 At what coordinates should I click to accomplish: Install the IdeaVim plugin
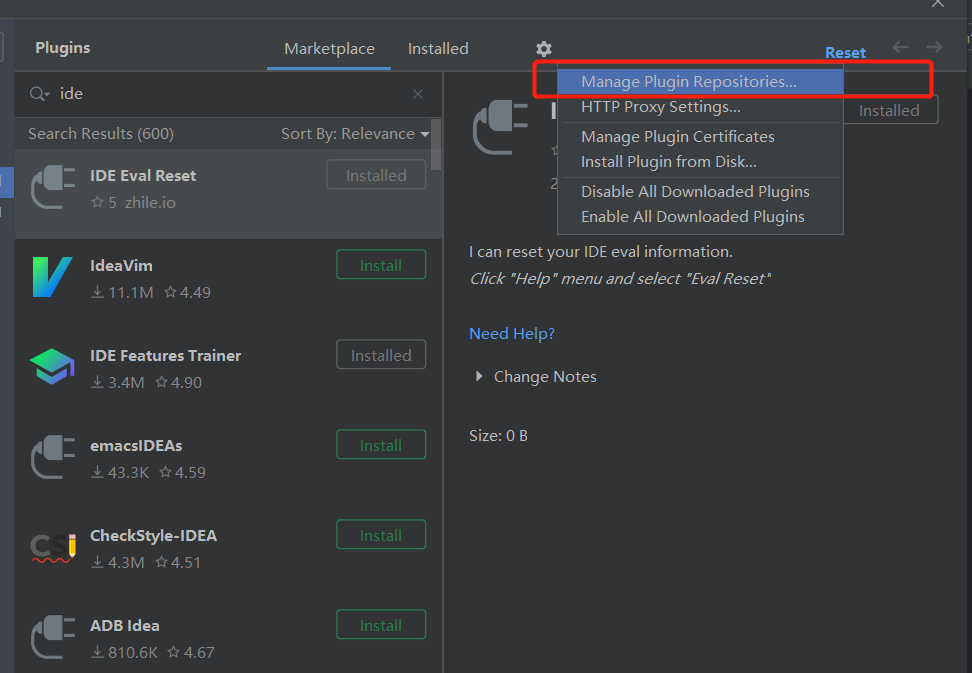(381, 265)
